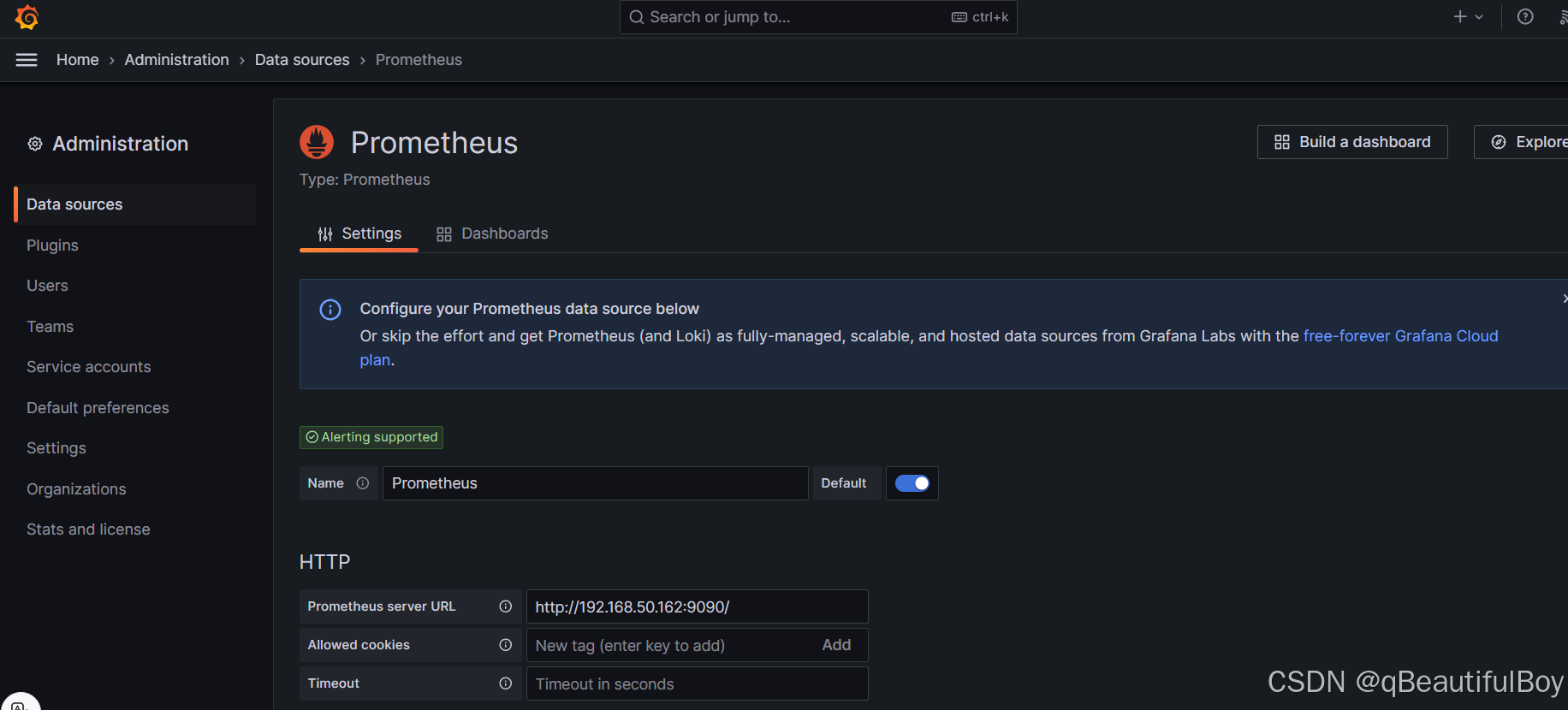Open the plus new item menu
1568x710 pixels.
tap(1468, 17)
